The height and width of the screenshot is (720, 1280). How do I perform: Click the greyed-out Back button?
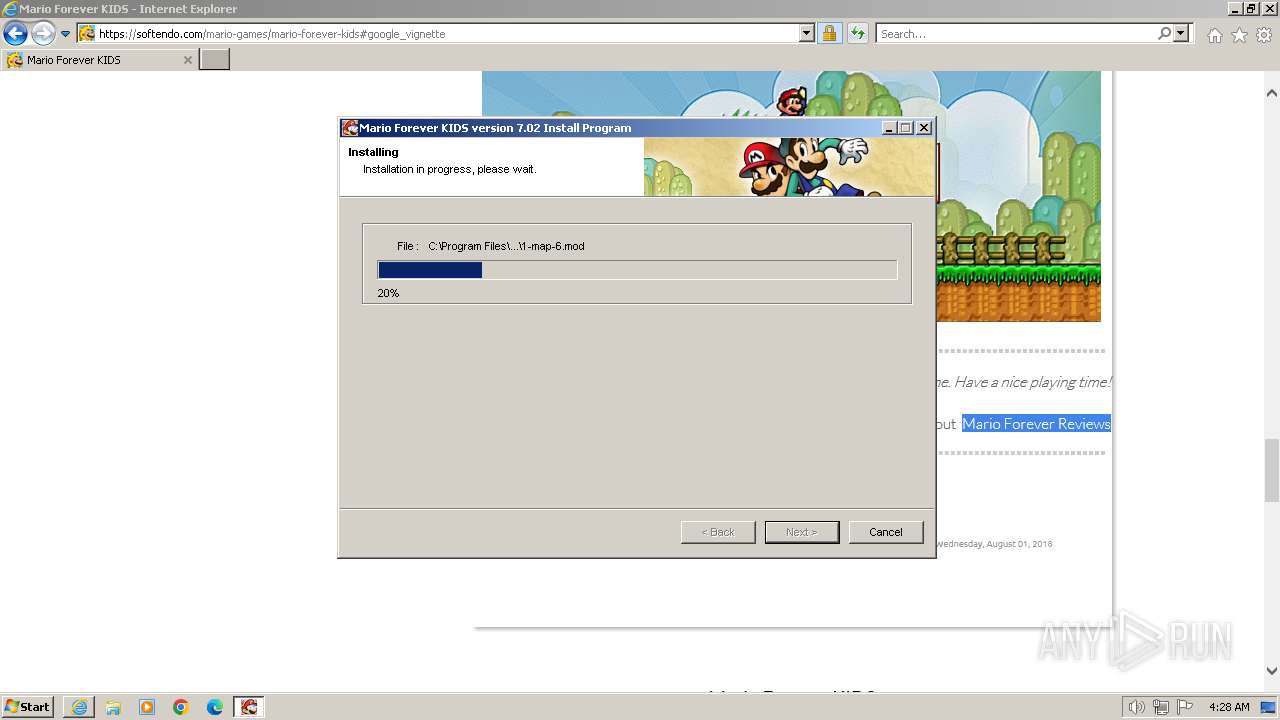pos(718,532)
